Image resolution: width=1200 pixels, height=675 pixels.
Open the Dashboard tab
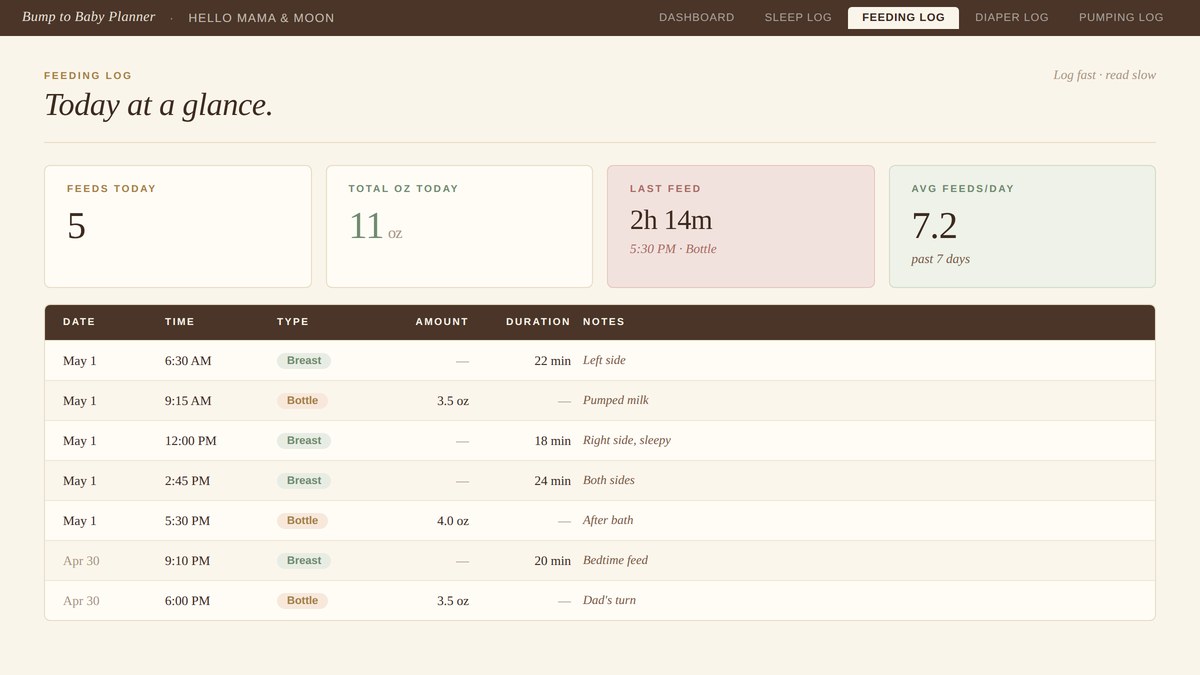tap(696, 18)
